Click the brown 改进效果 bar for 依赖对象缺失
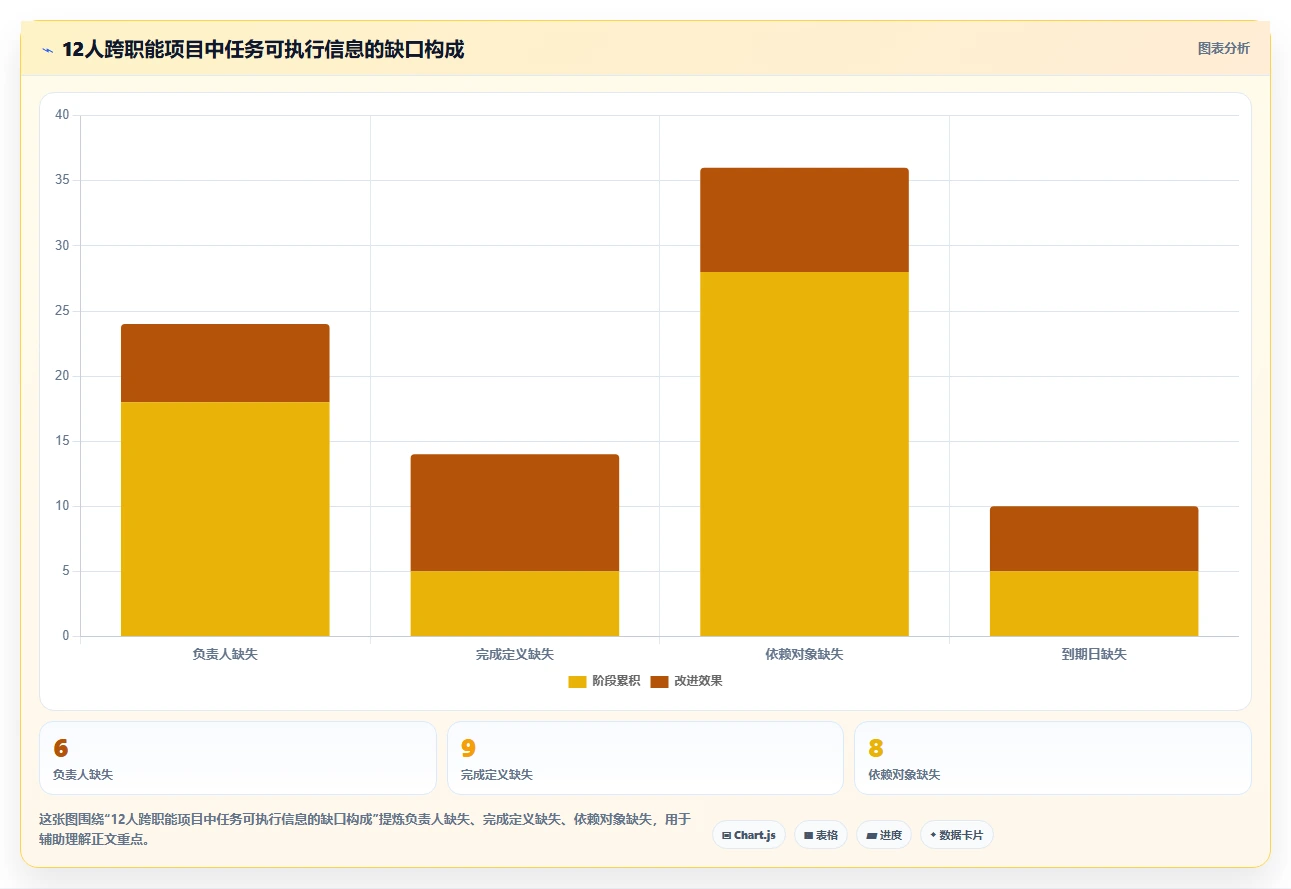Screen dimensions: 1291x889 pyautogui.click(x=804, y=220)
